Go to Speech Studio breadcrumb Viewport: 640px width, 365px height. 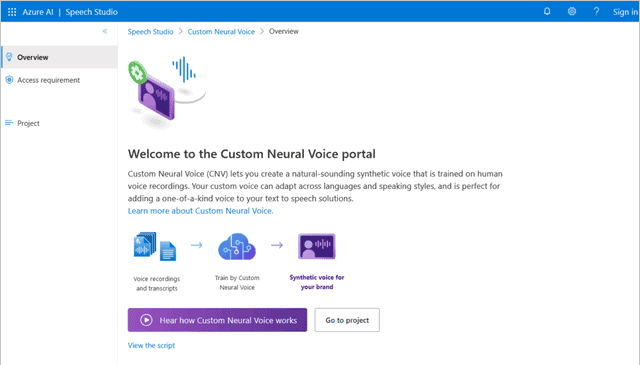[150, 31]
